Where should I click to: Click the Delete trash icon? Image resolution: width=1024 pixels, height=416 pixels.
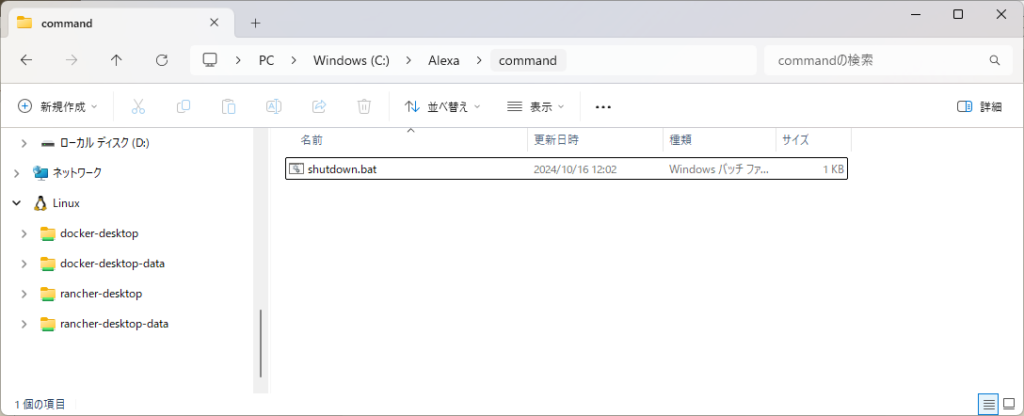(365, 106)
